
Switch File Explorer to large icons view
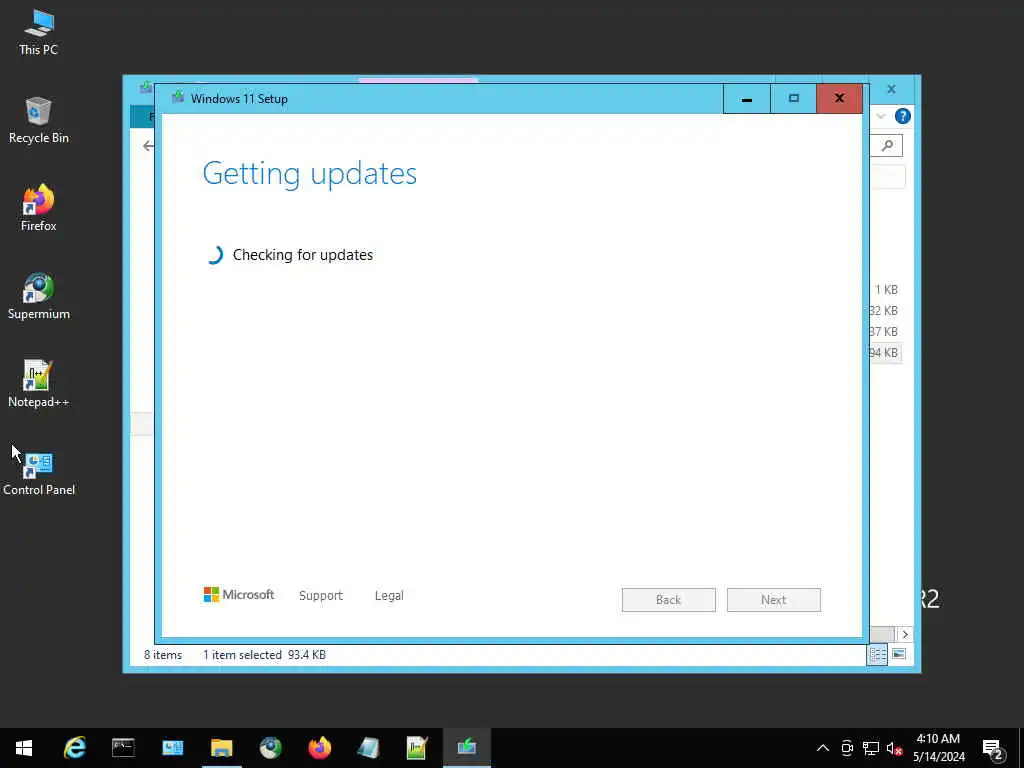coord(899,654)
